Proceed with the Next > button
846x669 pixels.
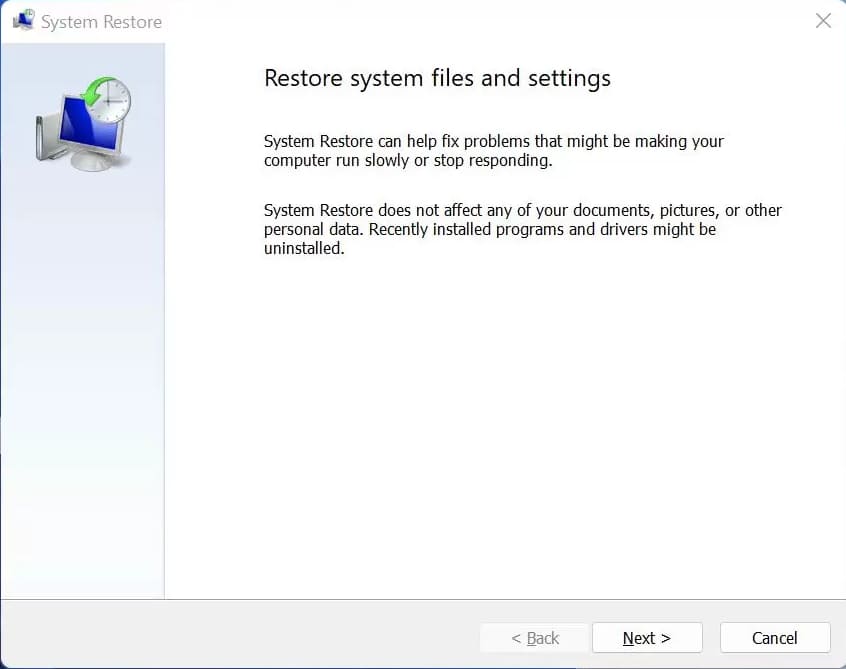tap(647, 638)
